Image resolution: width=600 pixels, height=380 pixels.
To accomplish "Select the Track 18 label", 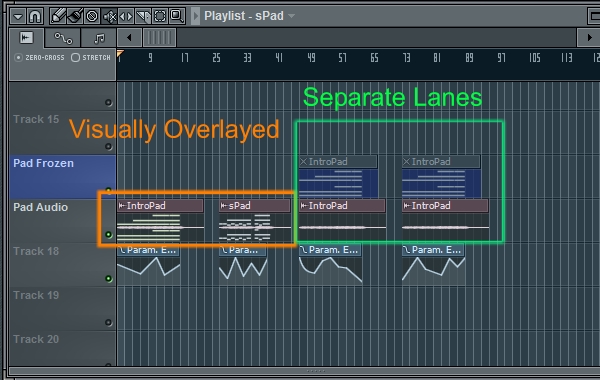I will pyautogui.click(x=36, y=251).
